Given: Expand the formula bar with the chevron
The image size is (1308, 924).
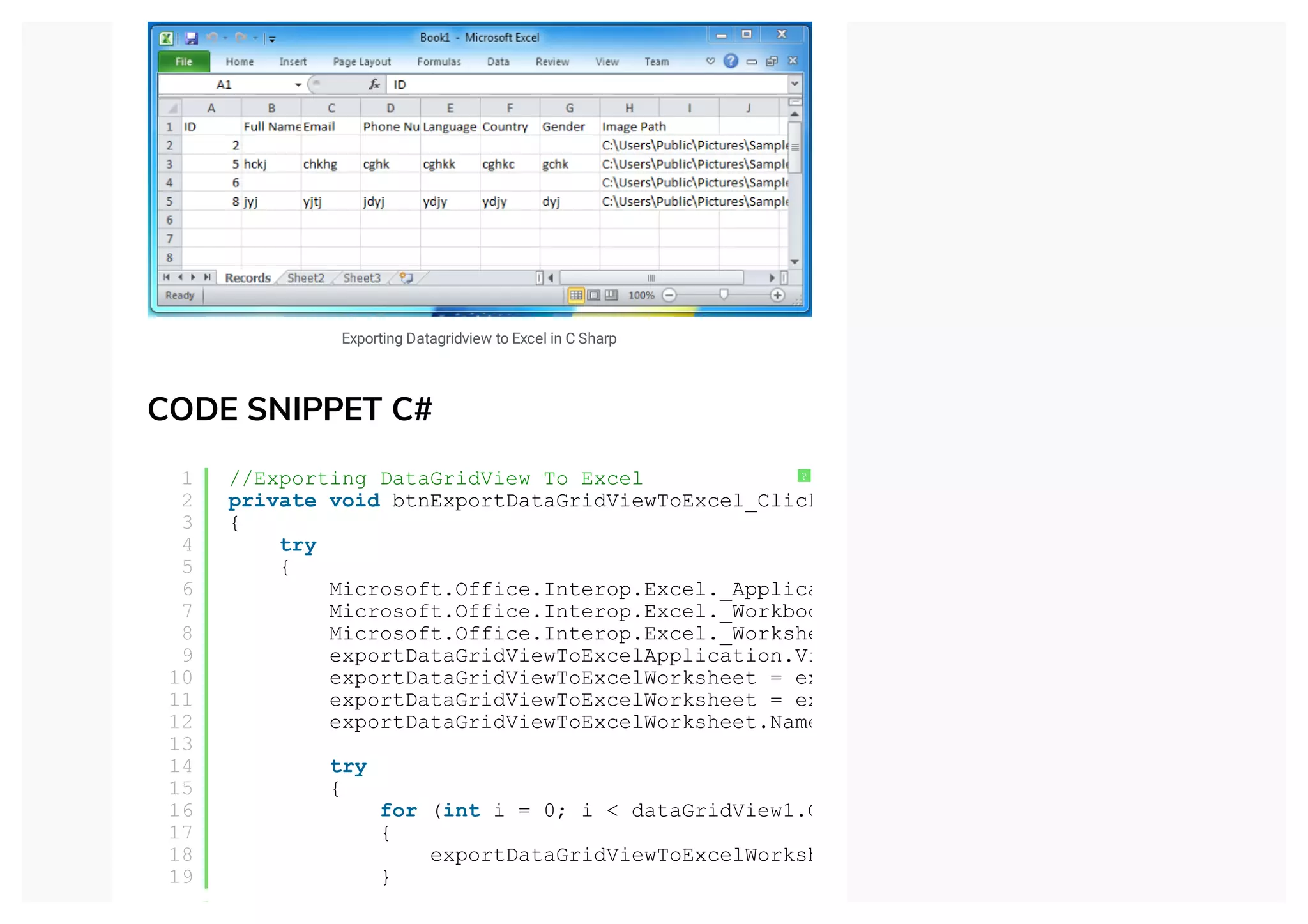Looking at the screenshot, I should [x=795, y=84].
